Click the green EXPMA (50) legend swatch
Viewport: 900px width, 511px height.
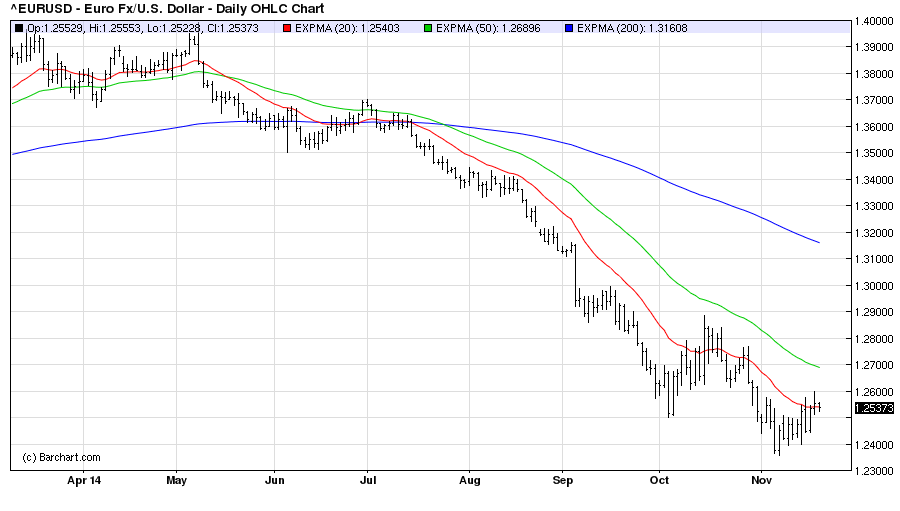[428, 28]
